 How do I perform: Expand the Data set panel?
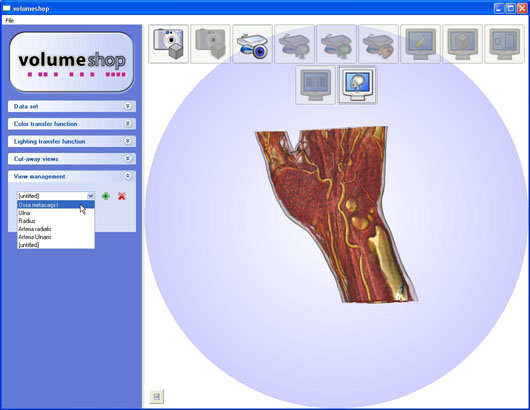click(127, 106)
